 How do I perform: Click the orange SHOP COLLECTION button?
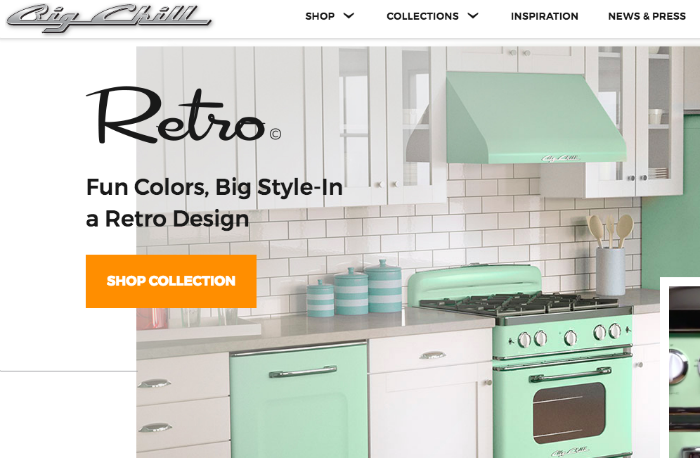pyautogui.click(x=171, y=281)
